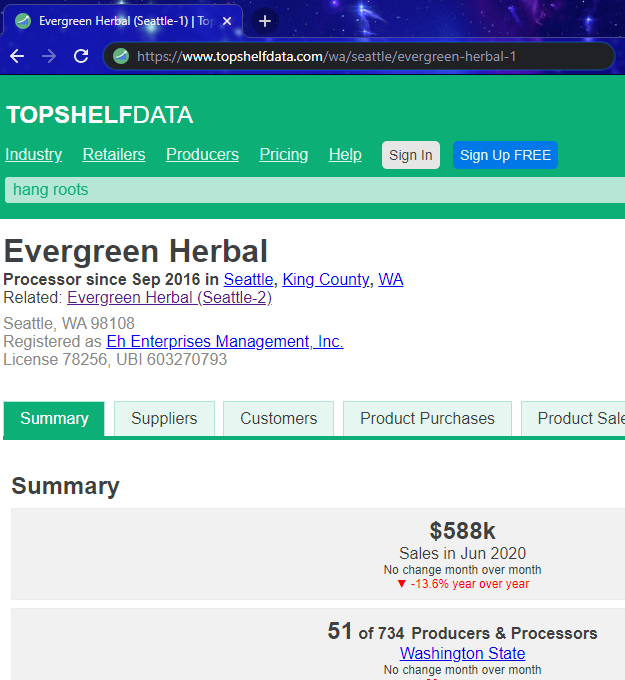Close the Evergreen Herbal browser tab
This screenshot has height=680, width=625.
click(x=227, y=21)
